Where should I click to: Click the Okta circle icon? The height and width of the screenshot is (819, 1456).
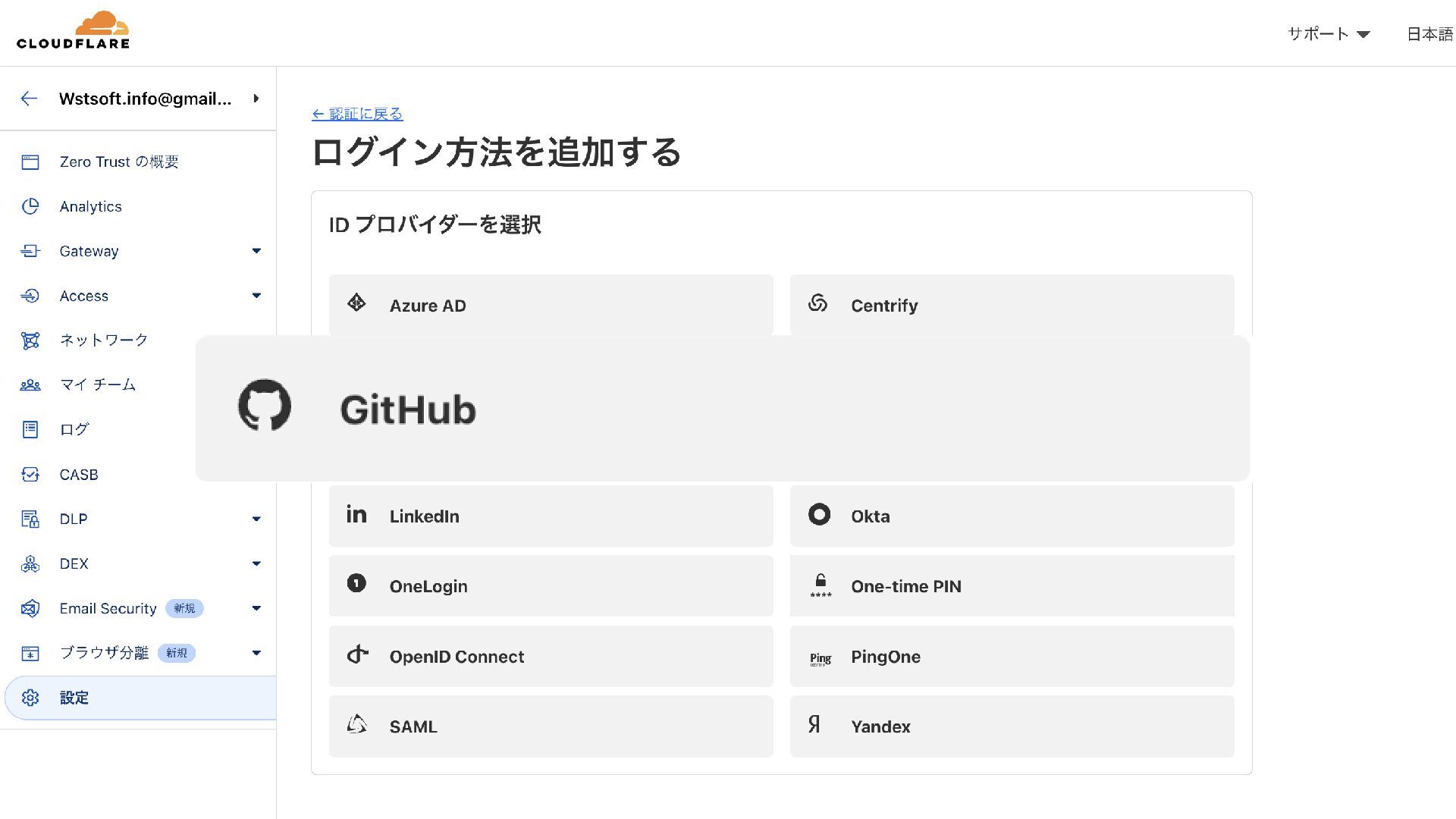click(x=819, y=515)
